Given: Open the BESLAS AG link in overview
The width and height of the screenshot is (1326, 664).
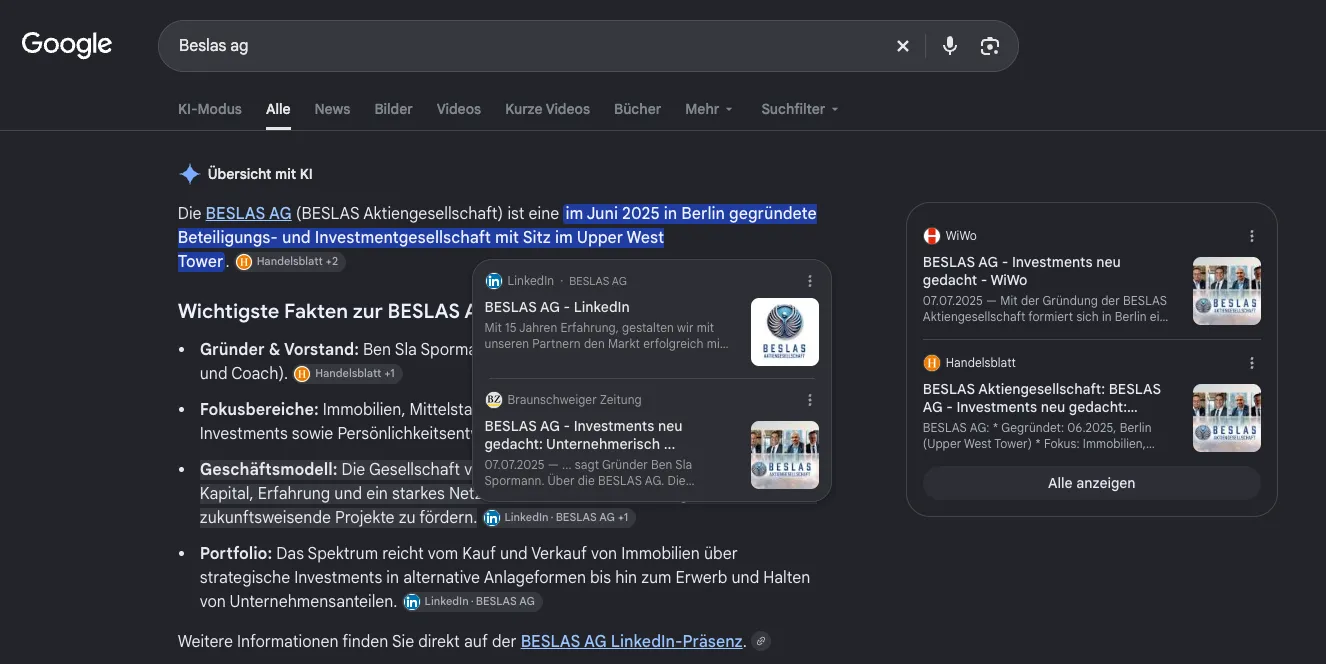Looking at the screenshot, I should [248, 213].
